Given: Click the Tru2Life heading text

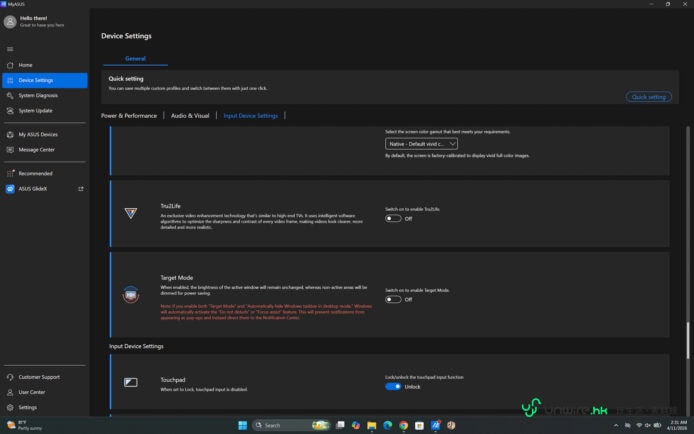Looking at the screenshot, I should (x=170, y=206).
